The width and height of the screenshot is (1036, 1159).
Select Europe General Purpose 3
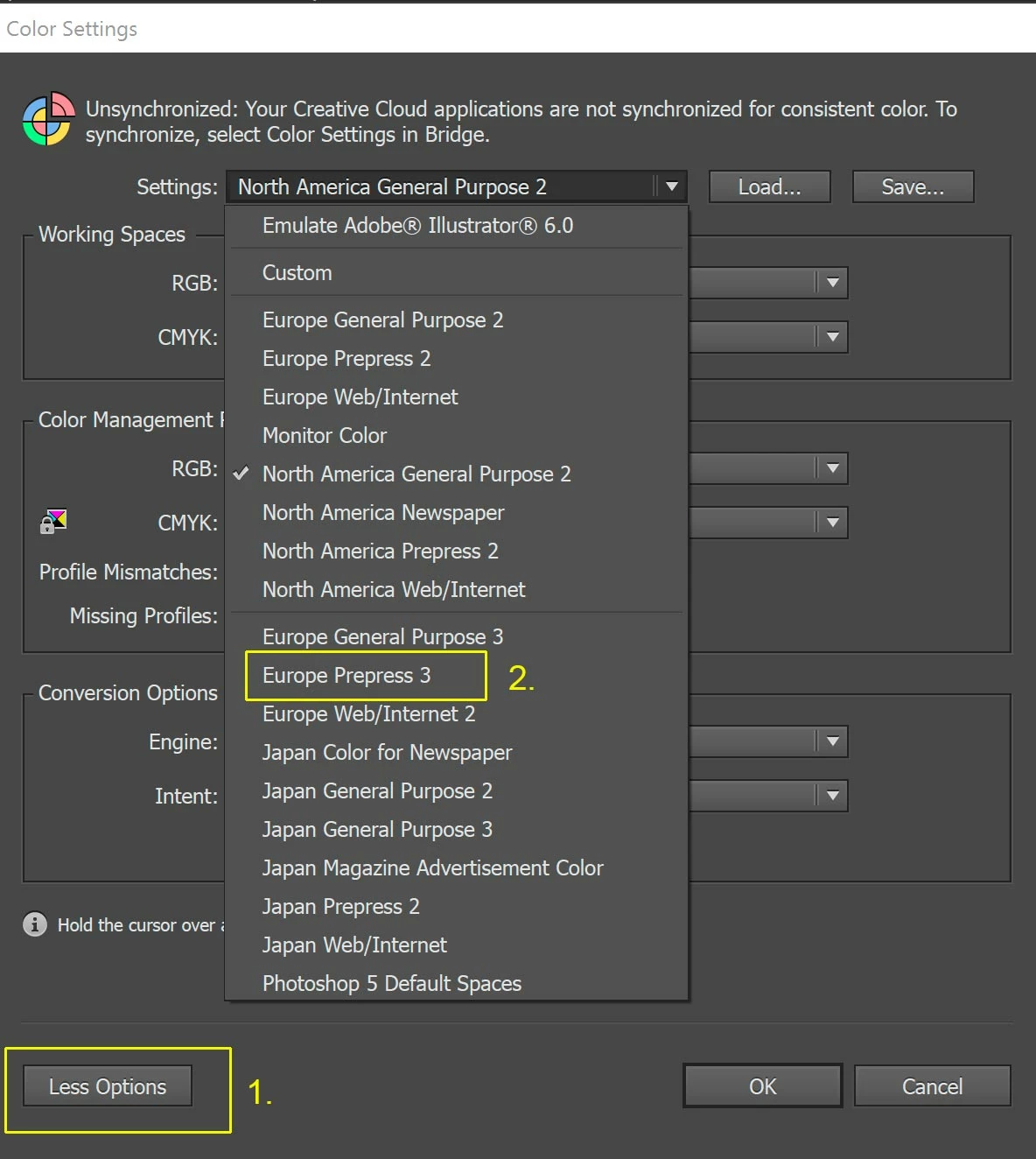click(x=456, y=637)
